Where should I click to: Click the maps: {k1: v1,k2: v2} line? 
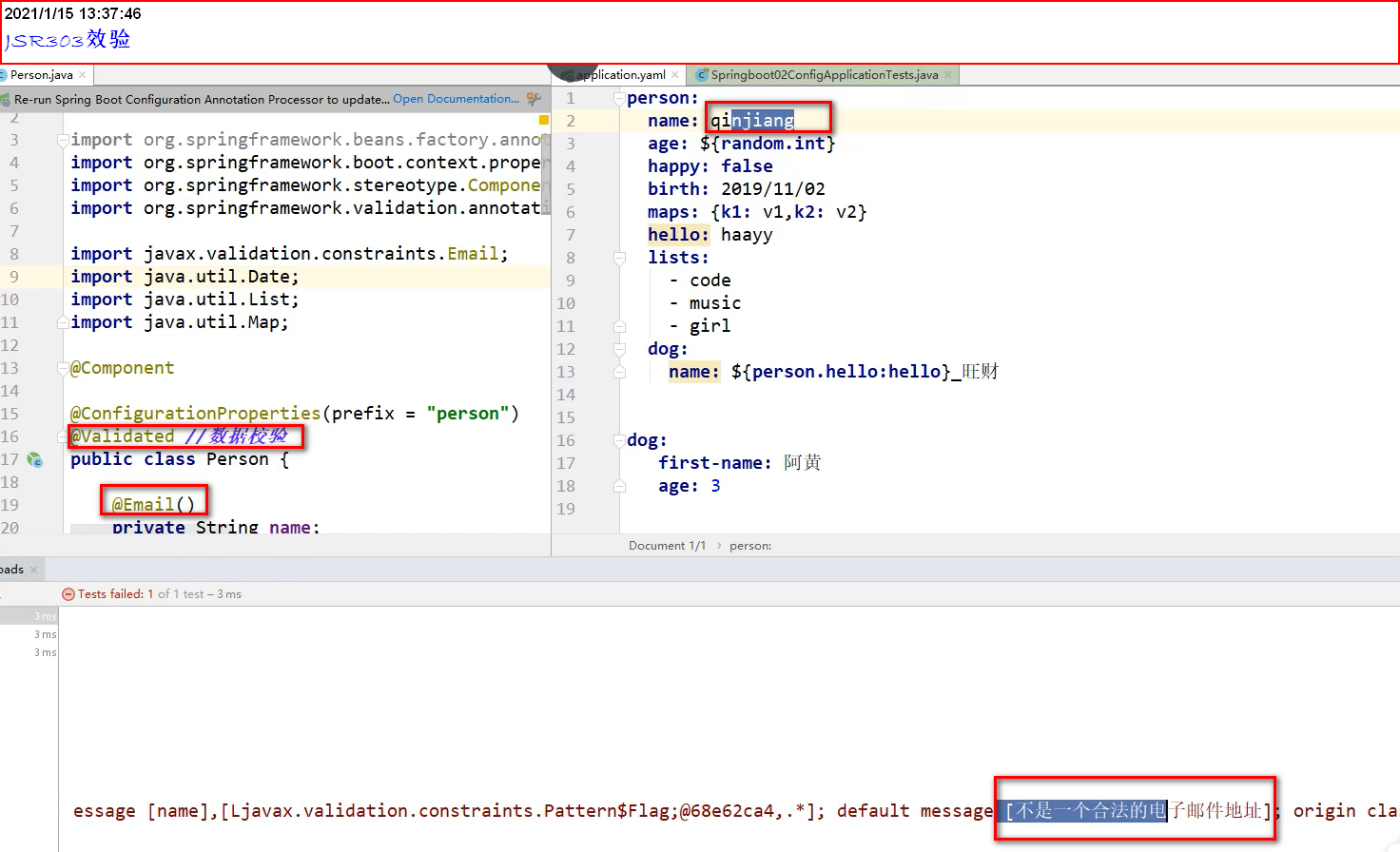(x=757, y=212)
